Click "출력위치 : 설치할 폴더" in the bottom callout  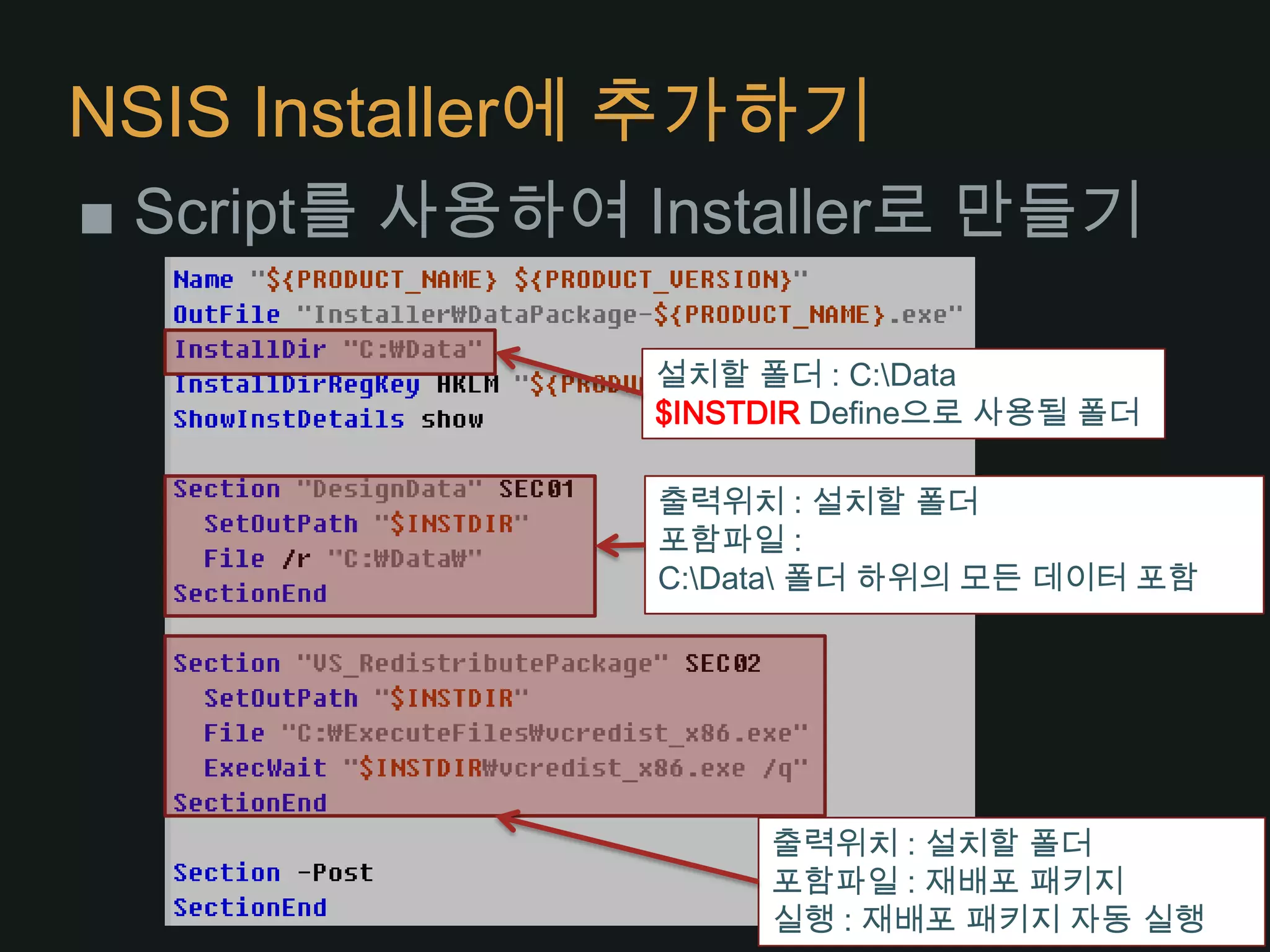pyautogui.click(x=931, y=842)
